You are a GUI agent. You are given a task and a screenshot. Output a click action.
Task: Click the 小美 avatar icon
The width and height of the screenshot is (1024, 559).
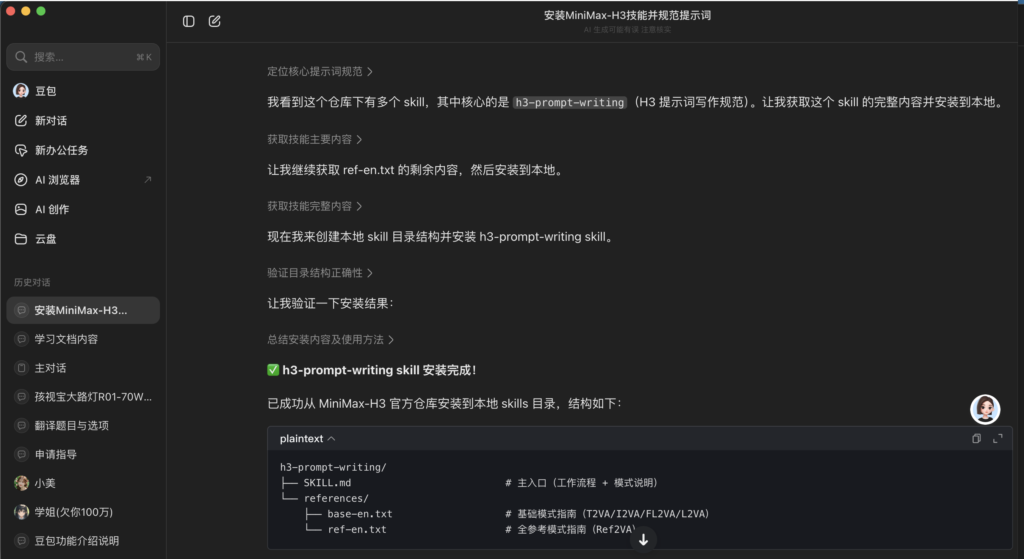22,483
